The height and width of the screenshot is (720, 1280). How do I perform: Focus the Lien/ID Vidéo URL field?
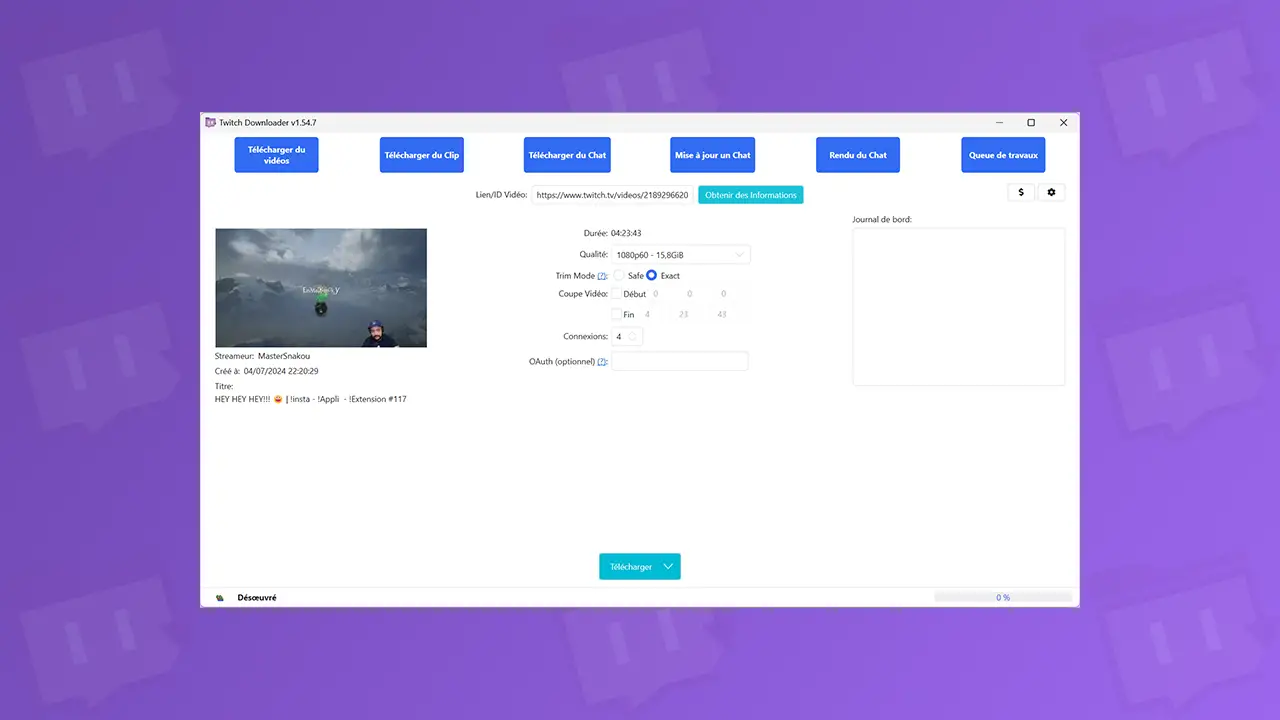pyautogui.click(x=612, y=195)
